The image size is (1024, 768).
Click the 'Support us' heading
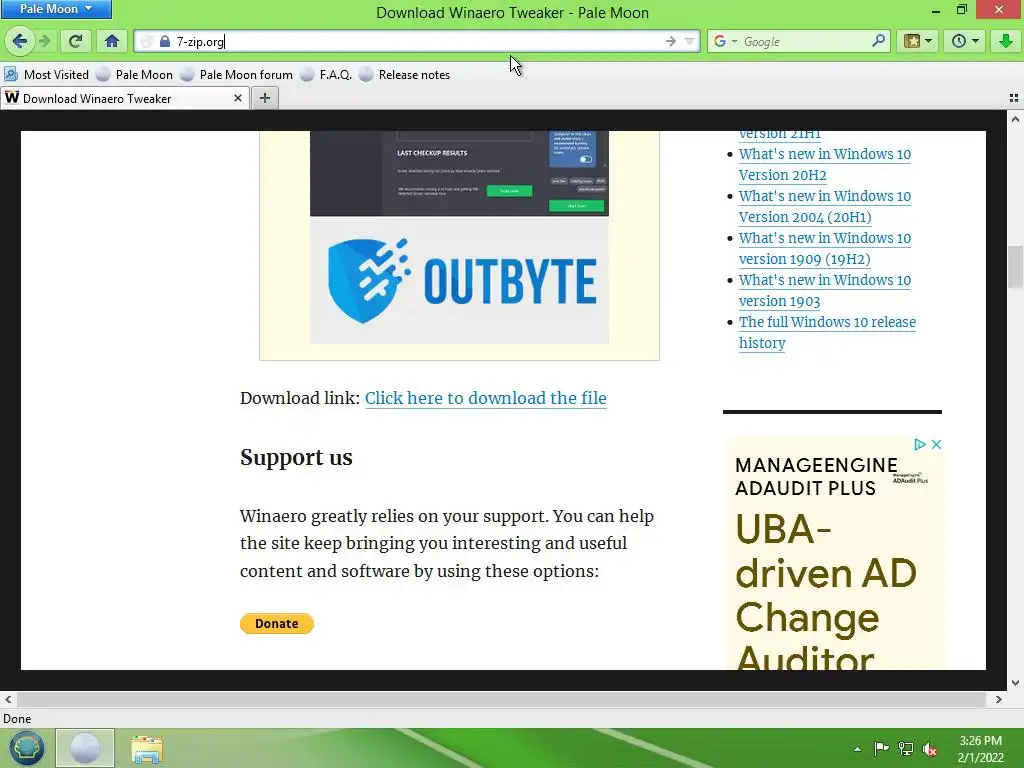tap(296, 457)
